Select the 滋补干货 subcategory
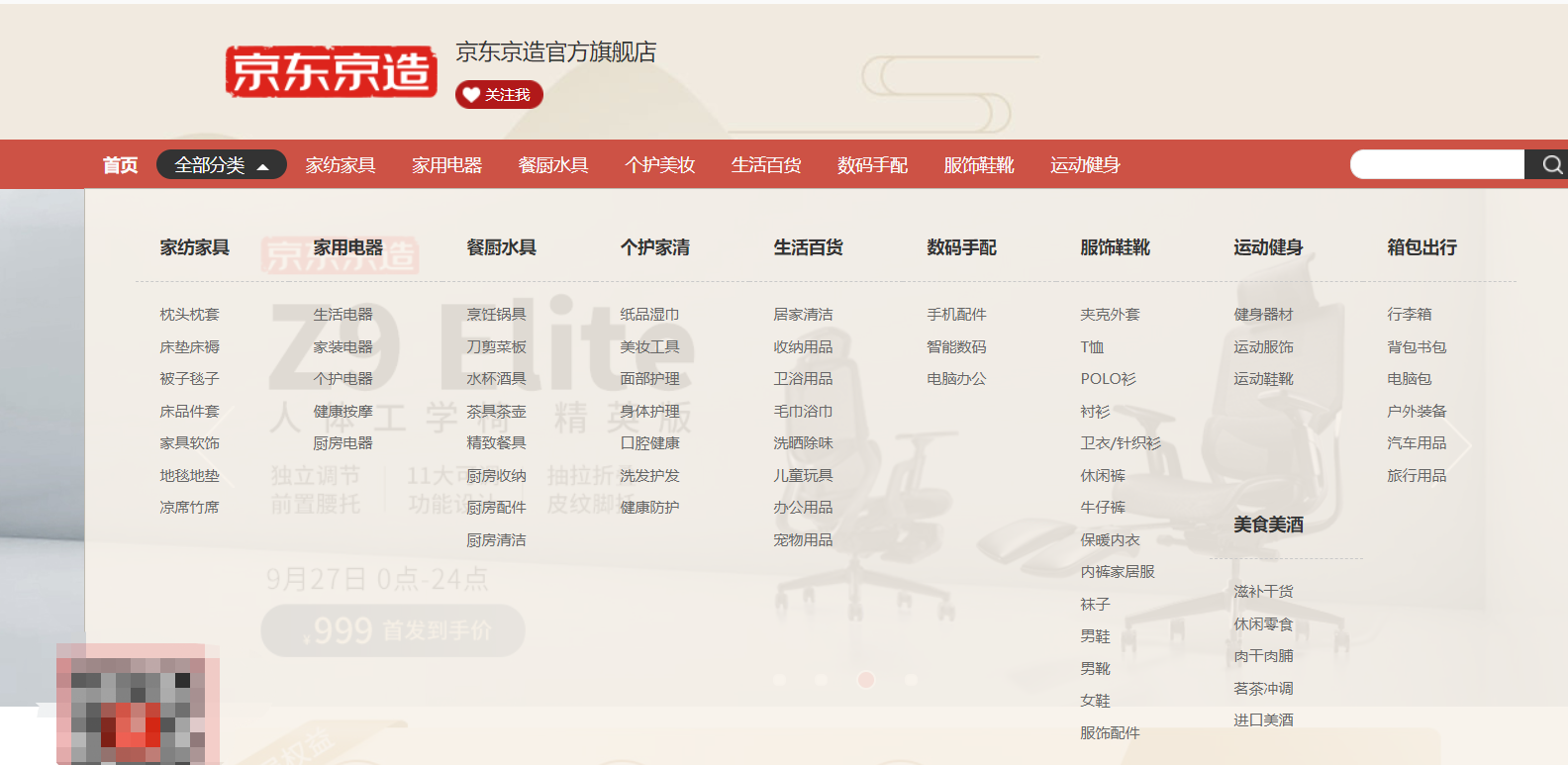The image size is (1568, 765). [x=1264, y=592]
